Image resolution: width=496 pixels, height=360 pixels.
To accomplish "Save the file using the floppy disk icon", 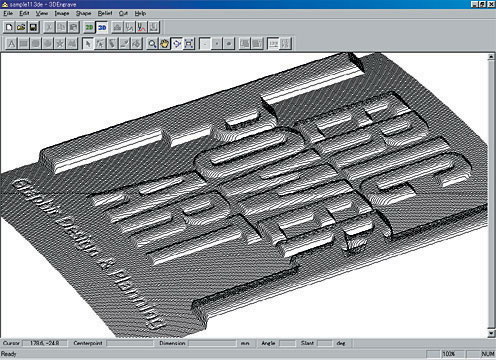I will (33, 27).
